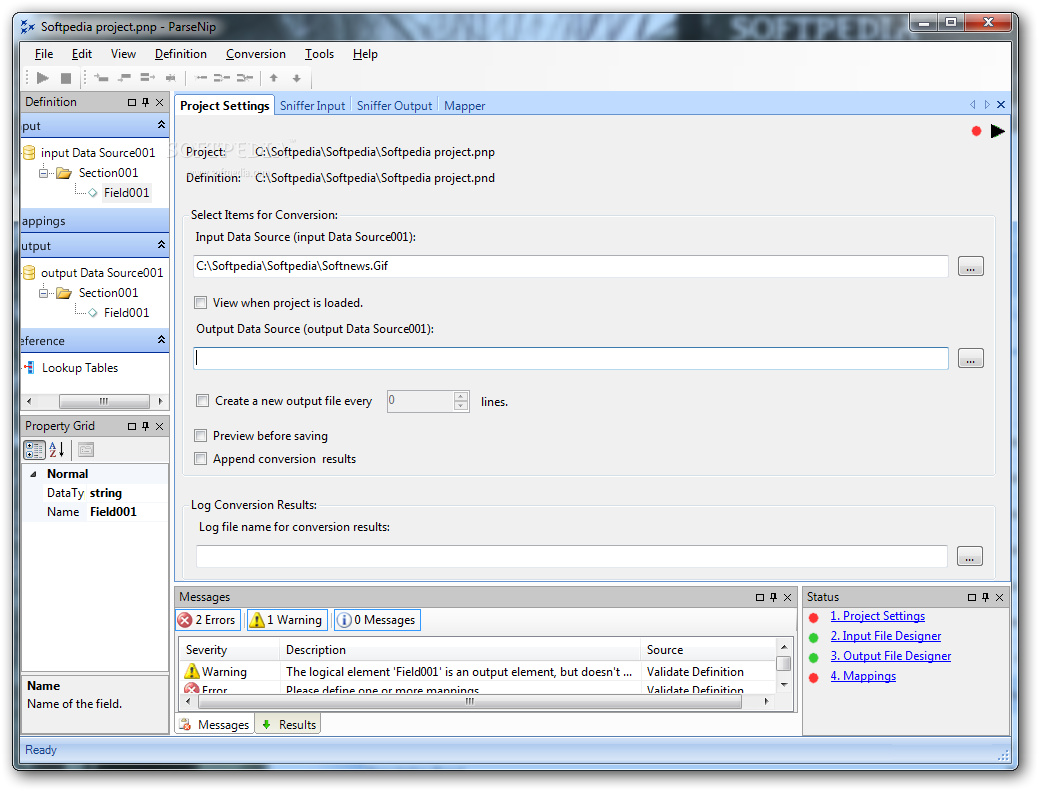Enable Create a new output file every checkbox
Image resolution: width=1039 pixels, height=791 pixels.
pos(202,400)
